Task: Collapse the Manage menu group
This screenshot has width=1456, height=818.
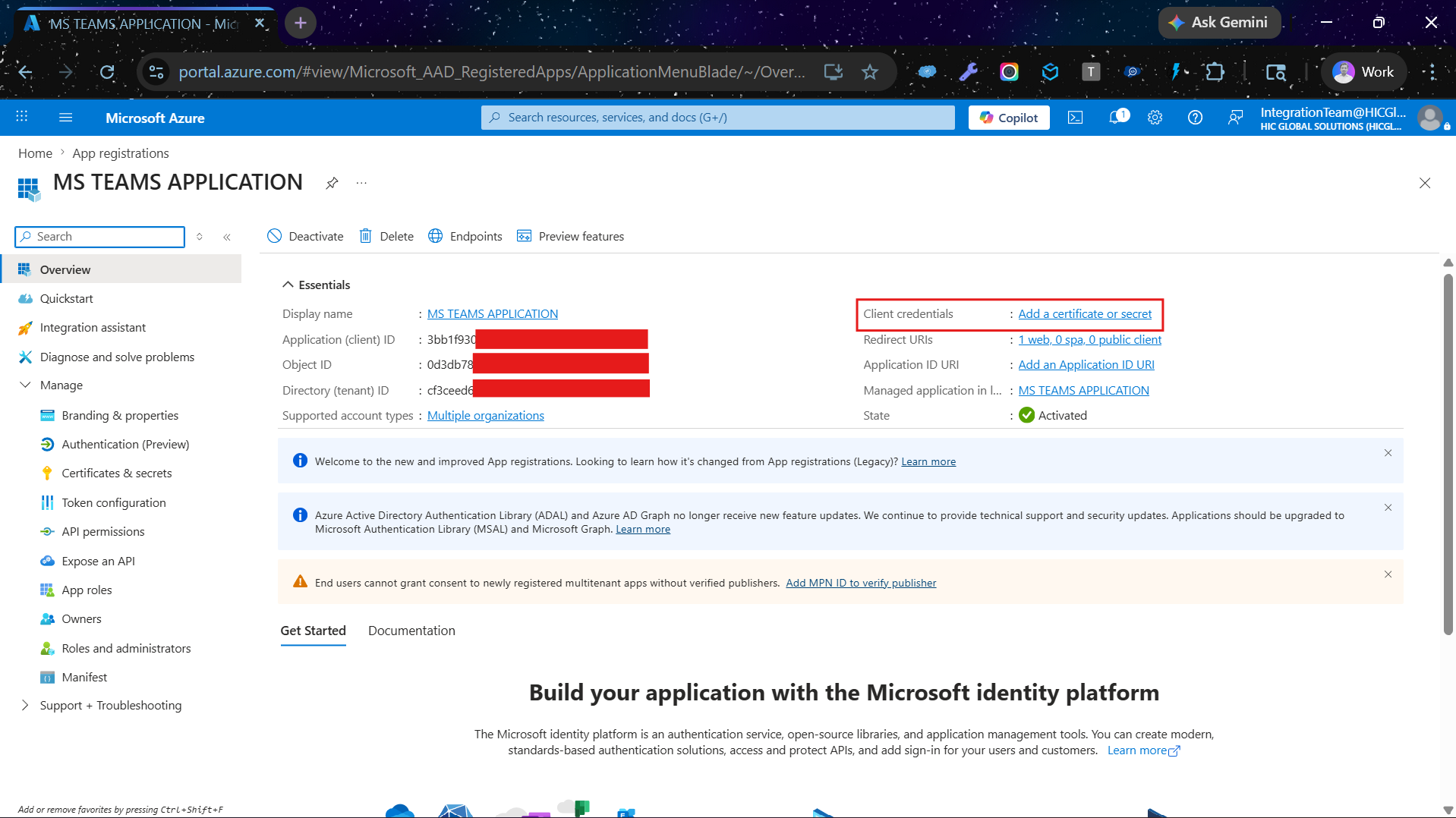Action: pos(25,385)
